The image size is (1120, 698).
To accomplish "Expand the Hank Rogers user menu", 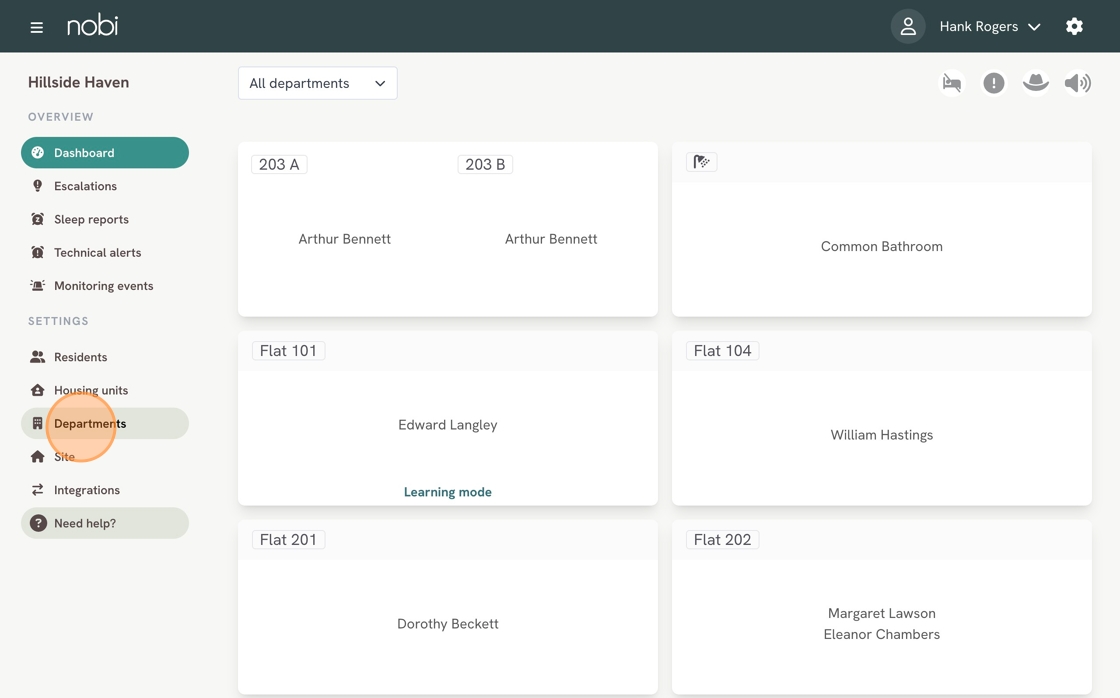I will 990,26.
